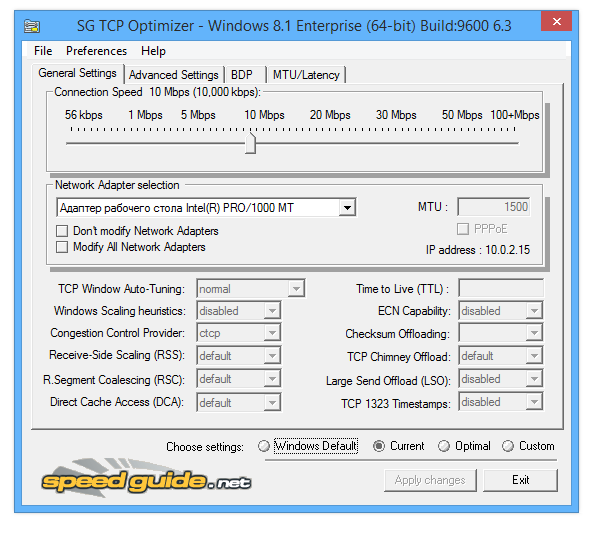
Task: Click the speedguide.net logo
Action: coord(146,478)
